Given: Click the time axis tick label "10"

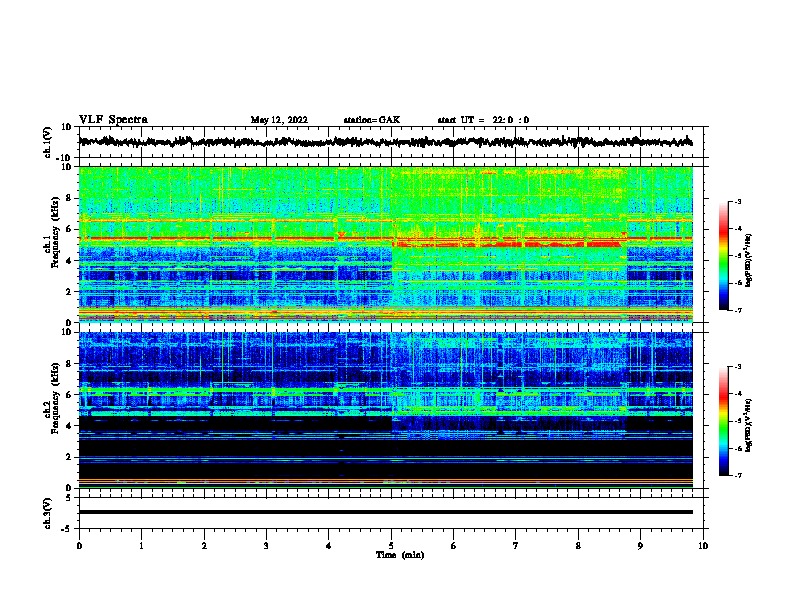Looking at the screenshot, I should coord(703,546).
